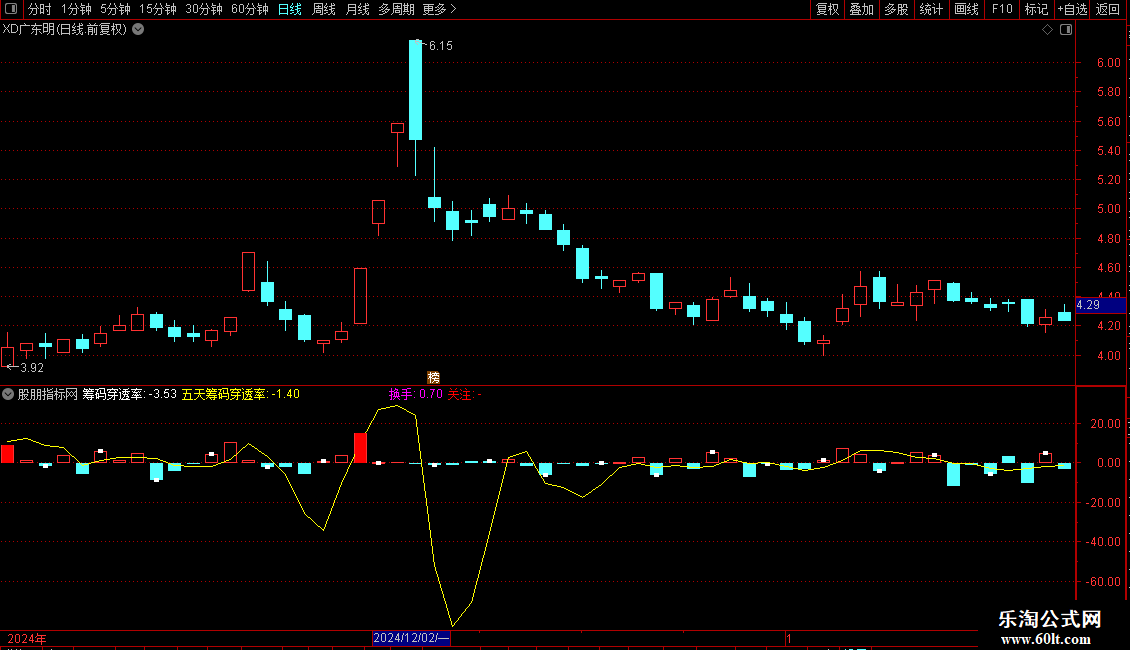Click the tall cyan candle at 6.15 peak
The height and width of the screenshot is (650, 1130).
coord(416,90)
